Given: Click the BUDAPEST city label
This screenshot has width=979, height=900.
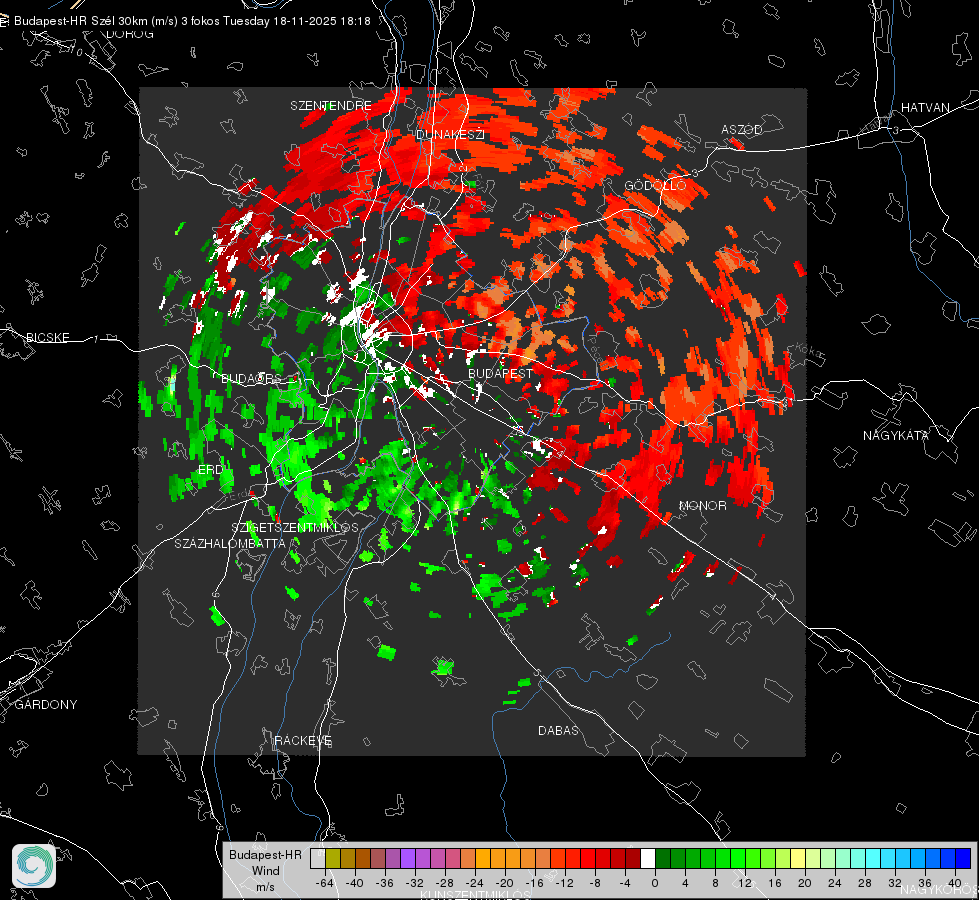Looking at the screenshot, I should pyautogui.click(x=500, y=373).
